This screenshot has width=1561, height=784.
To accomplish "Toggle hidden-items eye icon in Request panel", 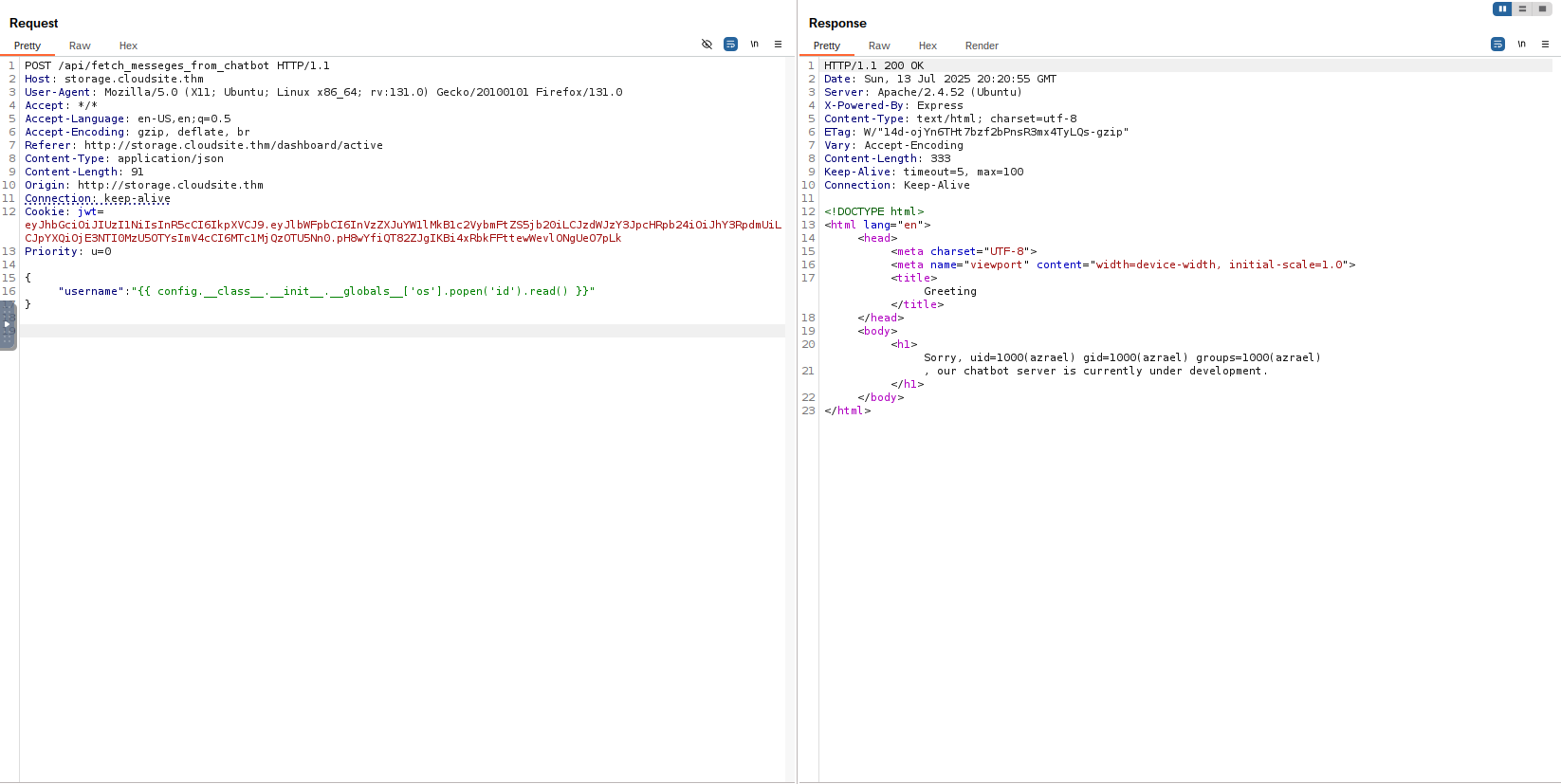I will click(x=707, y=45).
